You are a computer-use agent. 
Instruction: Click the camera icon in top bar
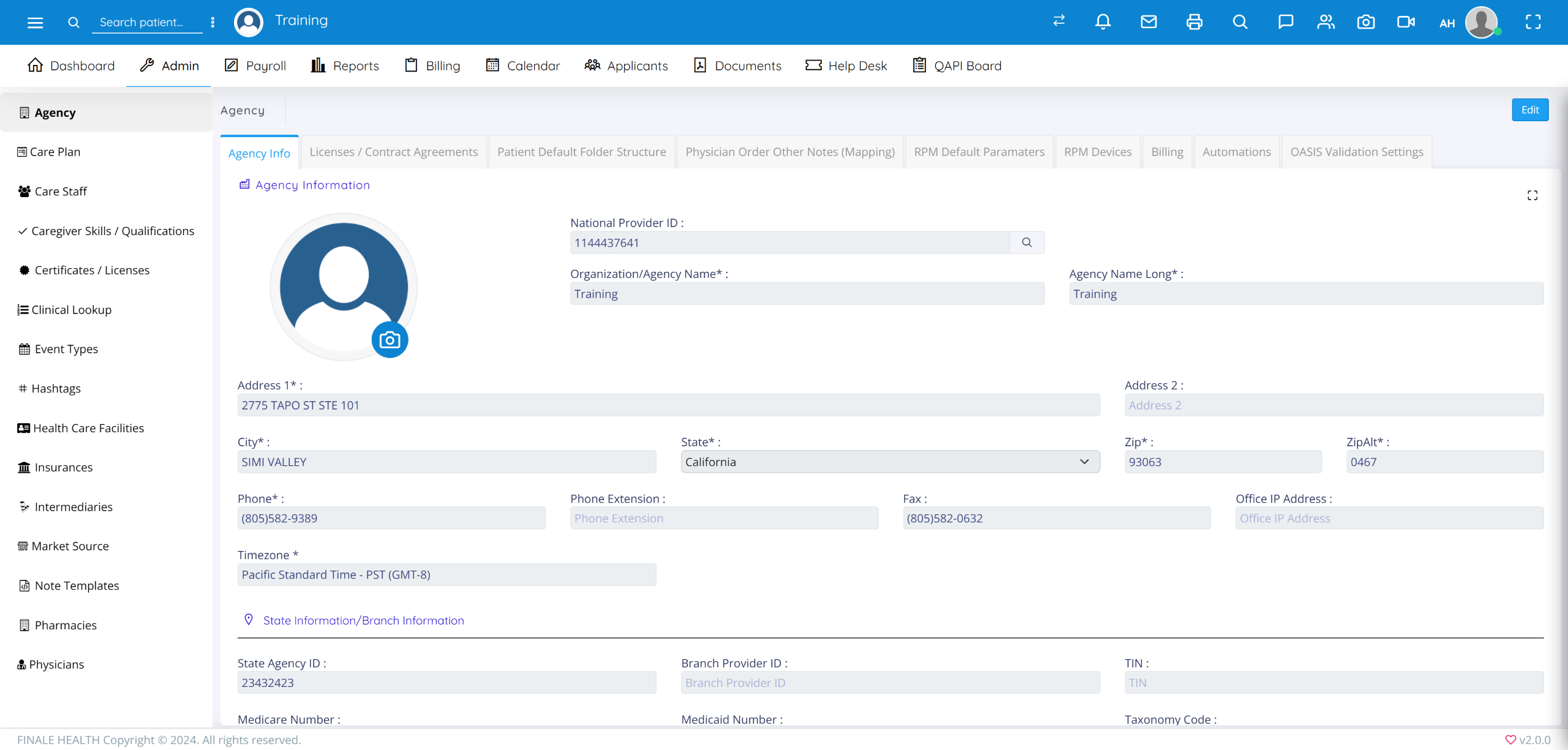point(1365,22)
